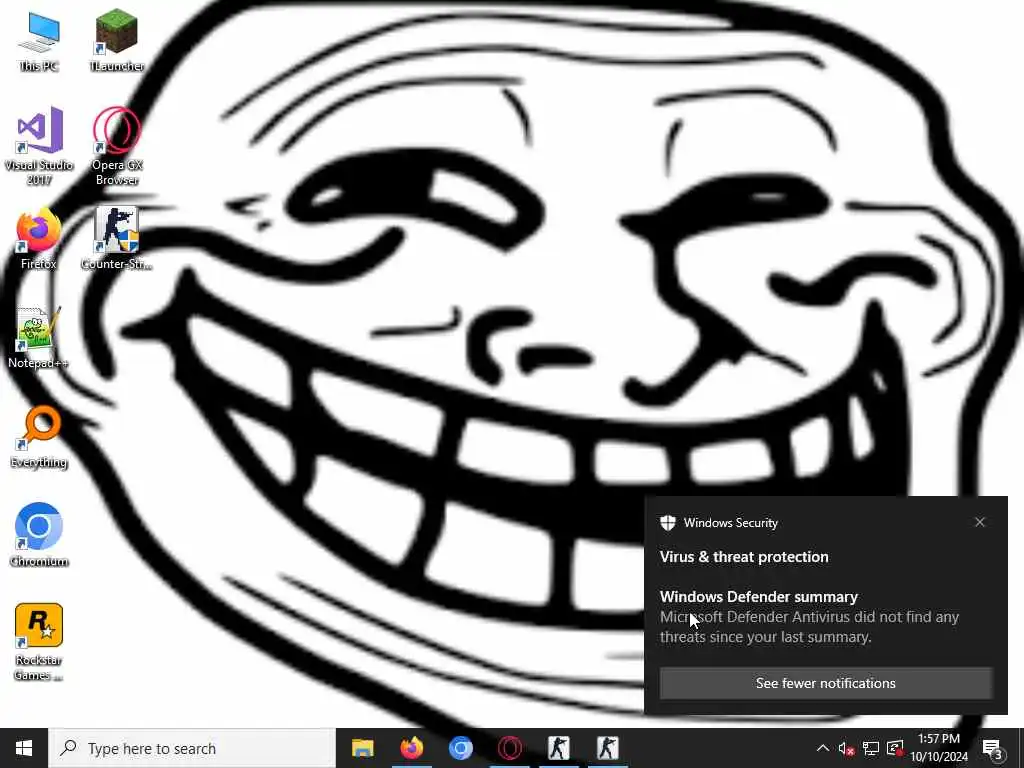1024x768 pixels.
Task: Open the Windows Start menu
Action: [x=24, y=748]
